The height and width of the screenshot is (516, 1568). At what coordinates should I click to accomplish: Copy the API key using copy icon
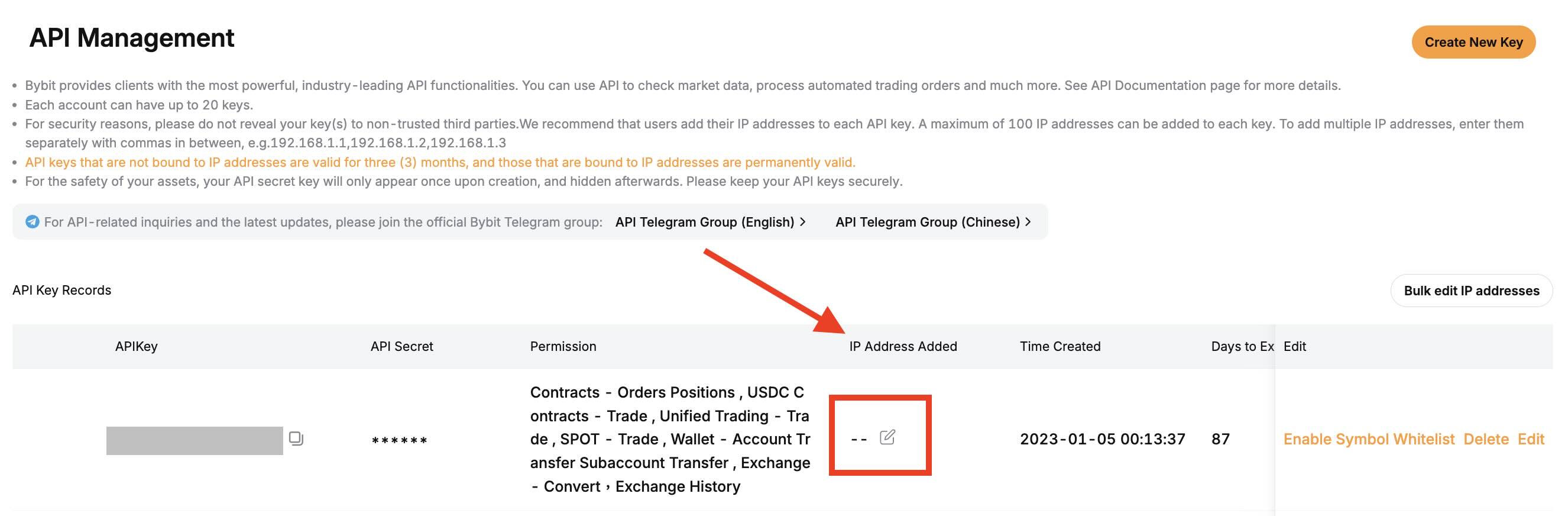pyautogui.click(x=296, y=438)
